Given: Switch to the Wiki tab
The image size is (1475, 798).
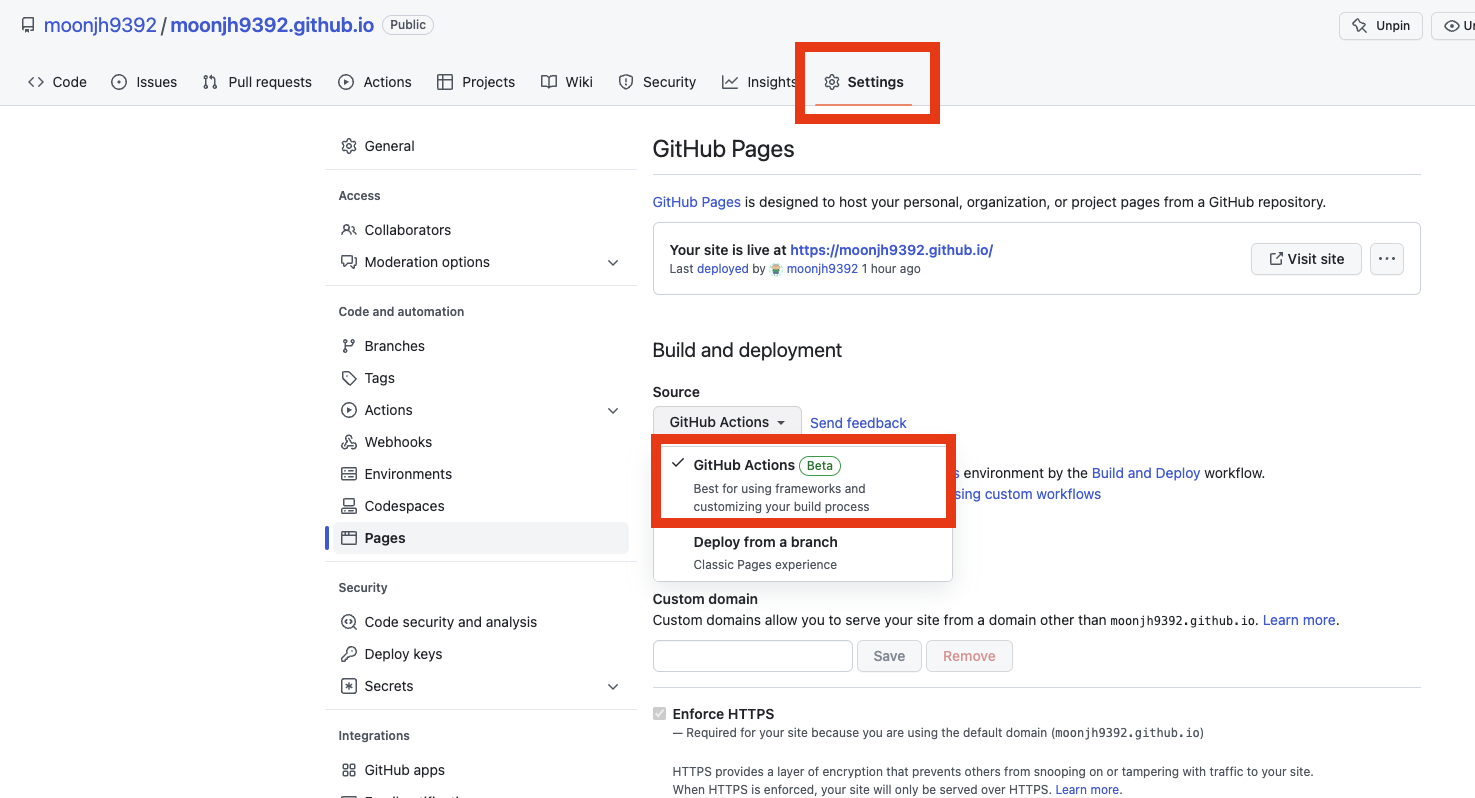Looking at the screenshot, I should click(567, 82).
